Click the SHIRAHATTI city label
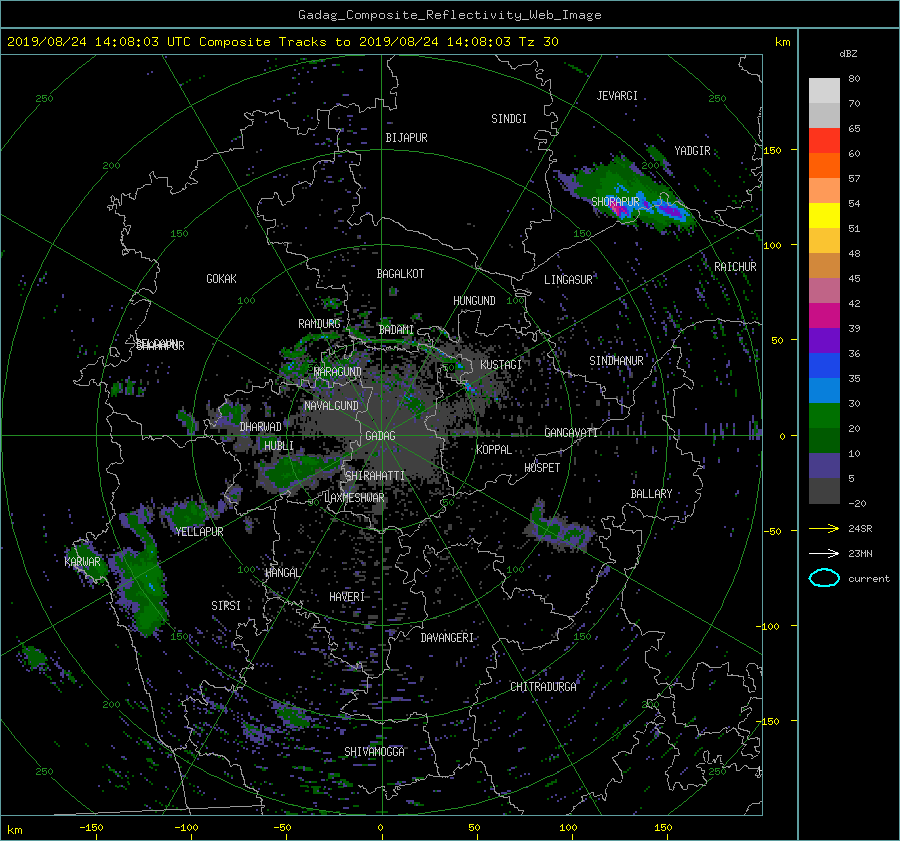The width and height of the screenshot is (900, 841). (375, 476)
